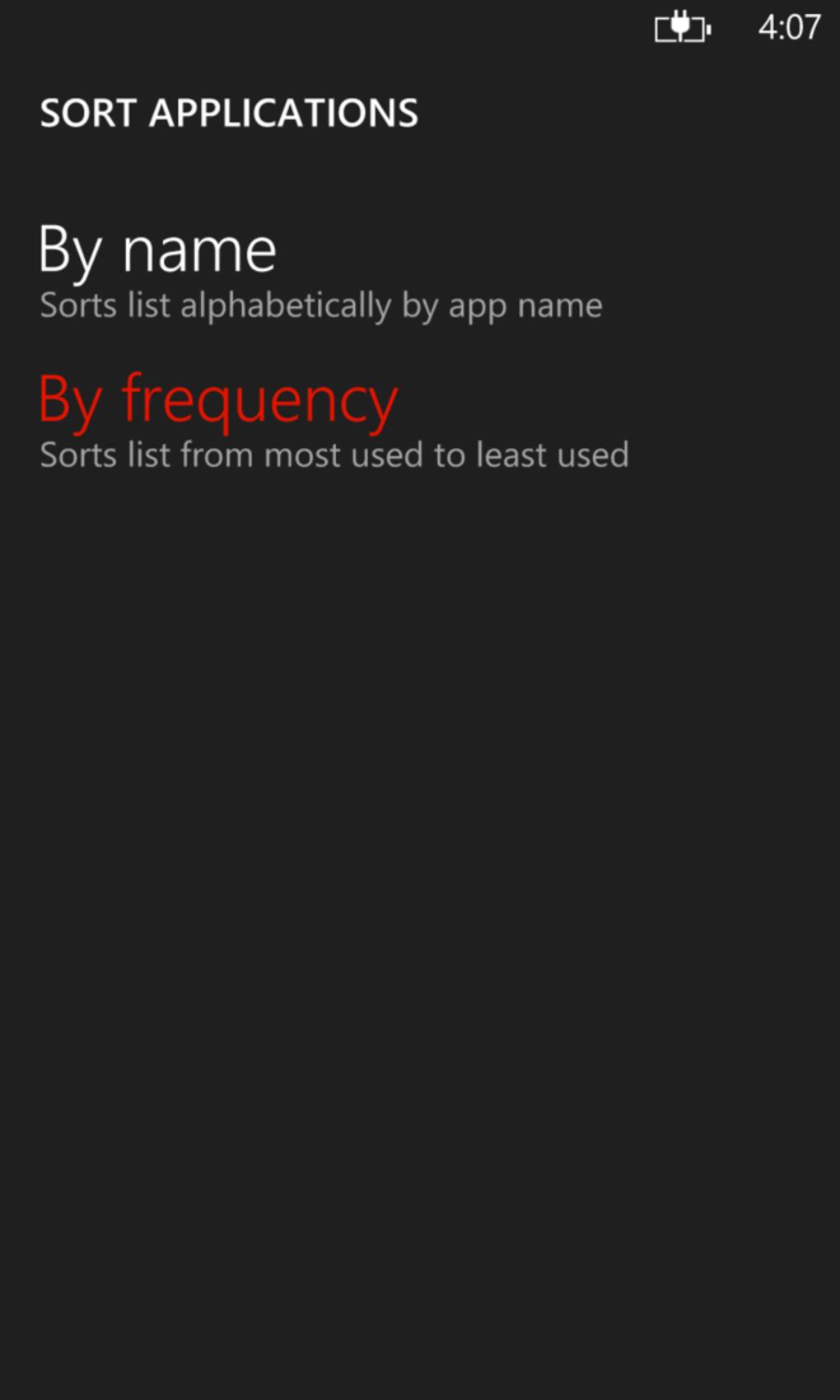Click the status bar time readout
Viewport: 840px width, 1400px height.
pos(789,28)
